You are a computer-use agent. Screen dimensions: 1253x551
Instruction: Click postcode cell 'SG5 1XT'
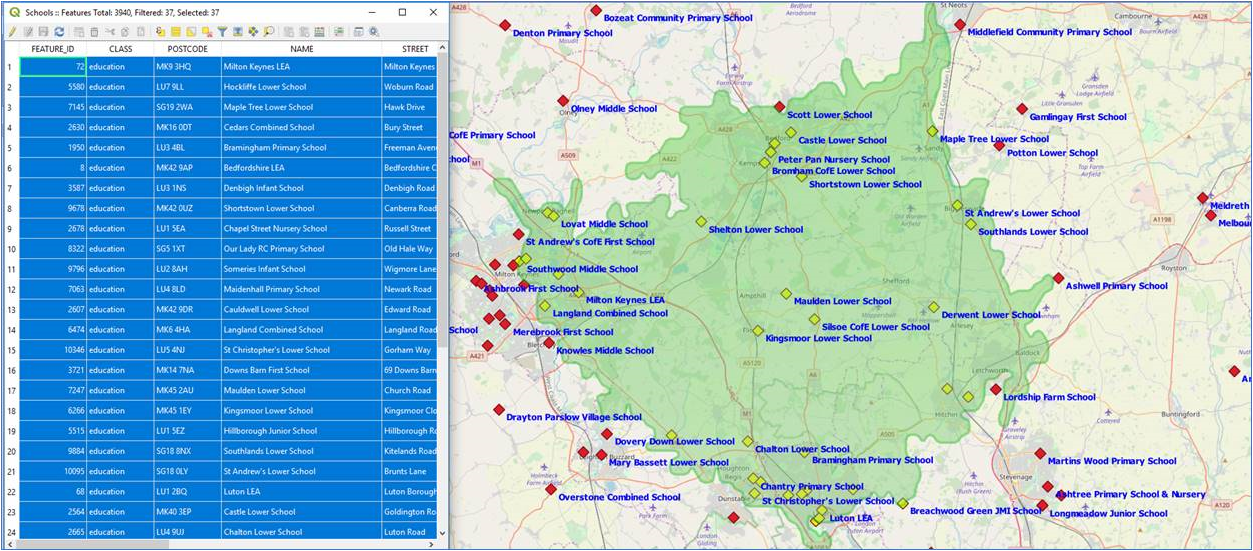187,249
